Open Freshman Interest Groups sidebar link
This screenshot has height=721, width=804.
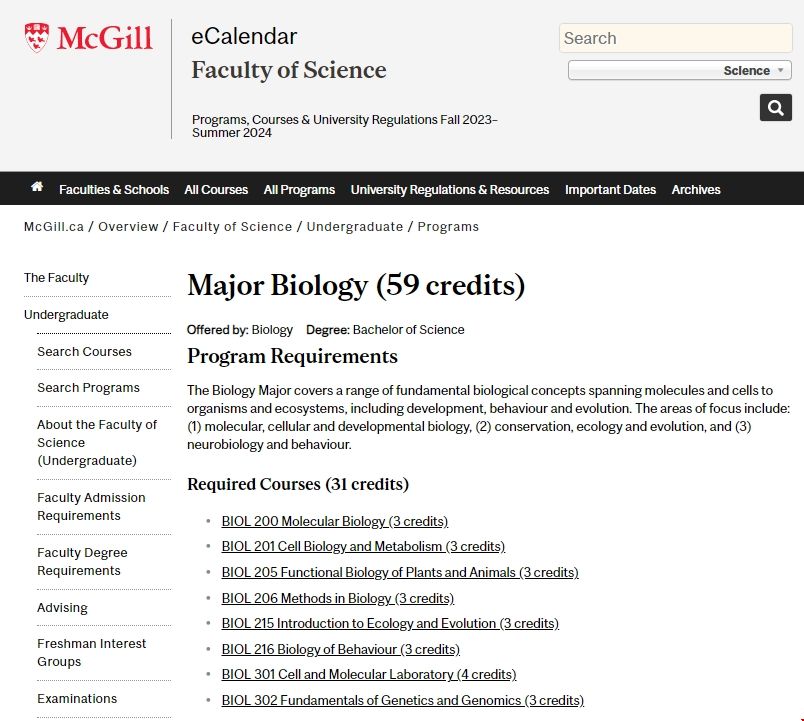[91, 653]
